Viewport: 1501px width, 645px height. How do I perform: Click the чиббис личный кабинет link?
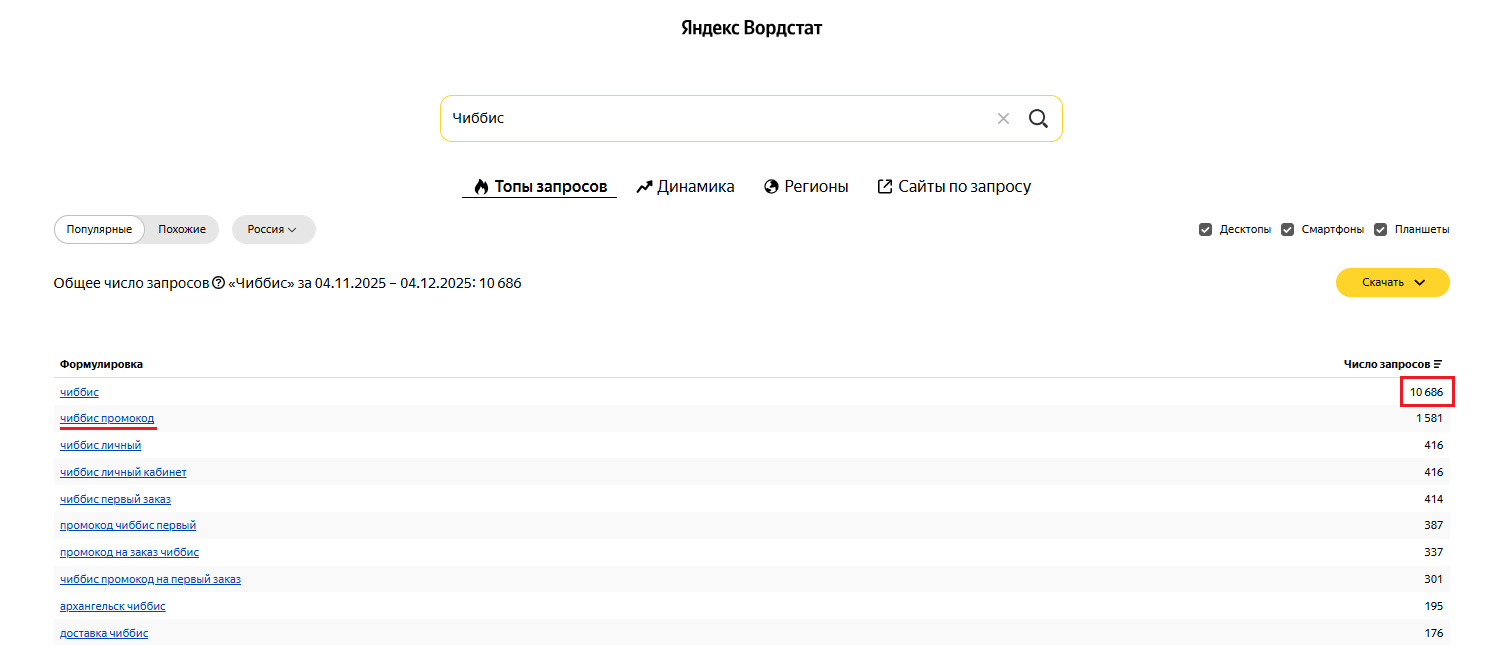coord(123,472)
